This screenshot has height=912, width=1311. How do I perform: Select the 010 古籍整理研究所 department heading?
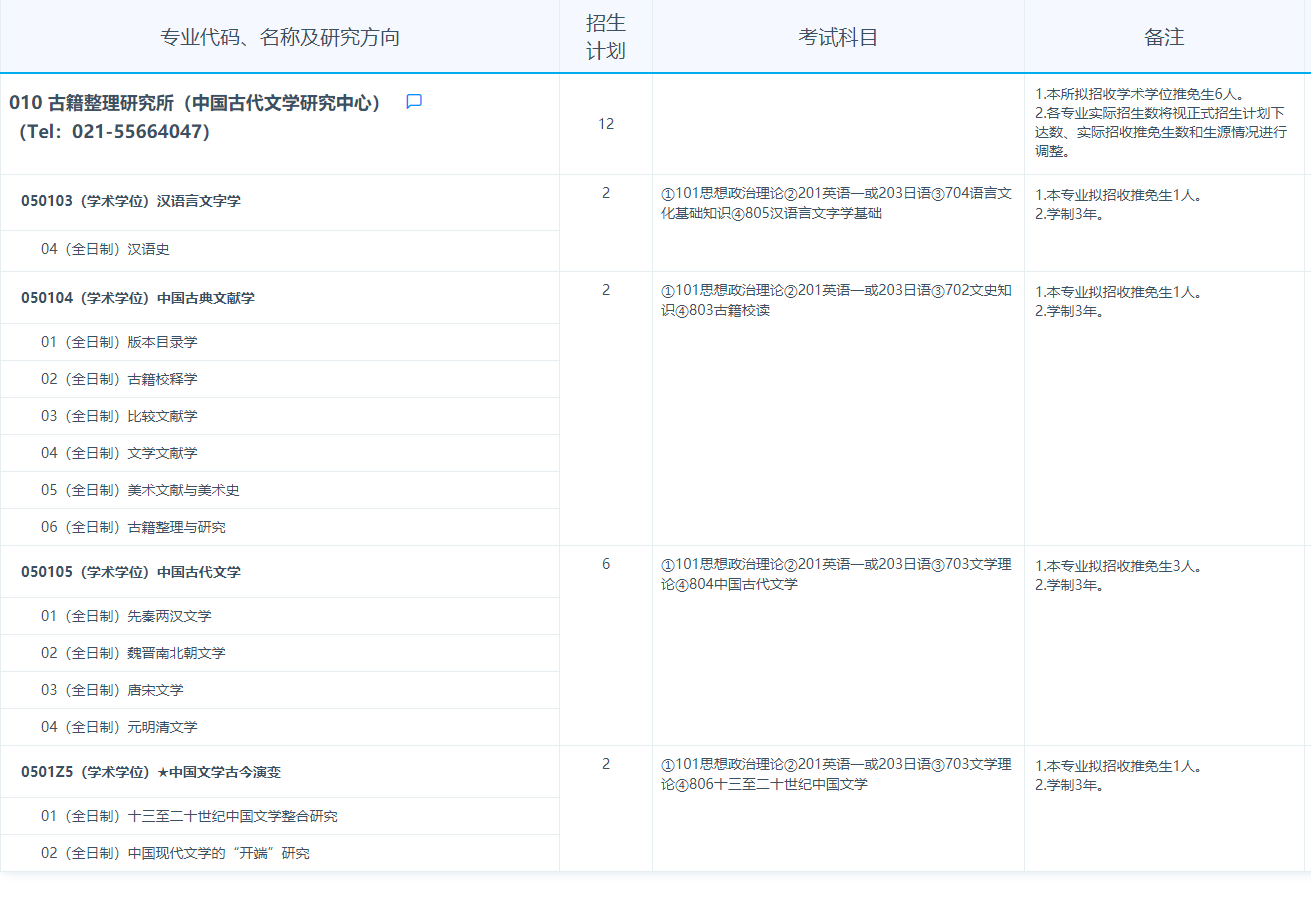tap(196, 103)
